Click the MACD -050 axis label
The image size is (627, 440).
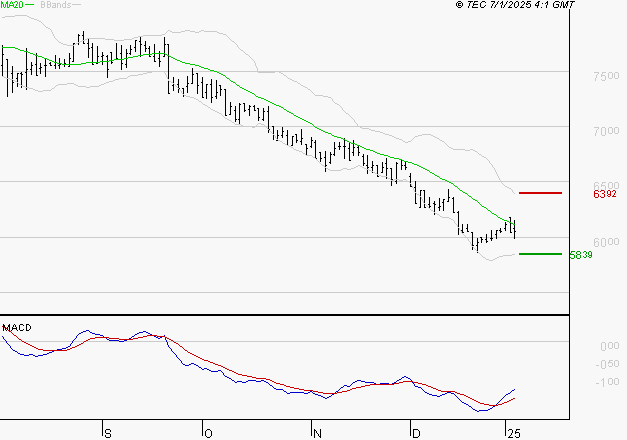click(x=607, y=364)
